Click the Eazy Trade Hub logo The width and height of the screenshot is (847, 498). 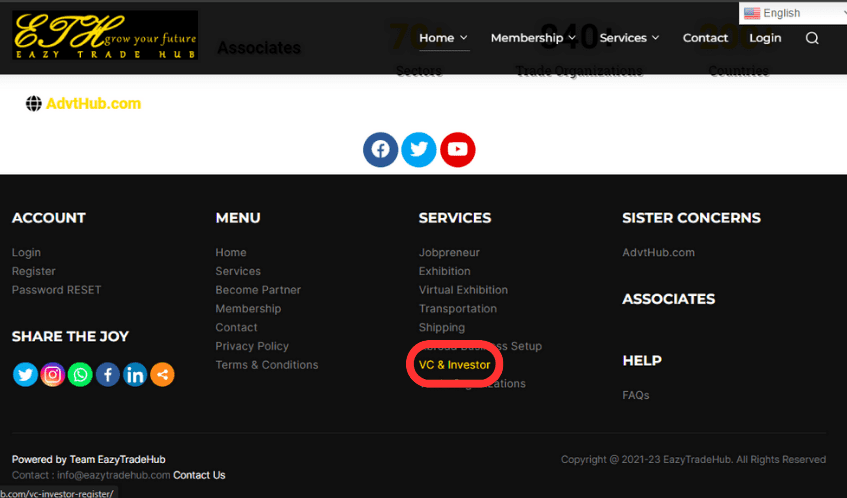coord(105,35)
